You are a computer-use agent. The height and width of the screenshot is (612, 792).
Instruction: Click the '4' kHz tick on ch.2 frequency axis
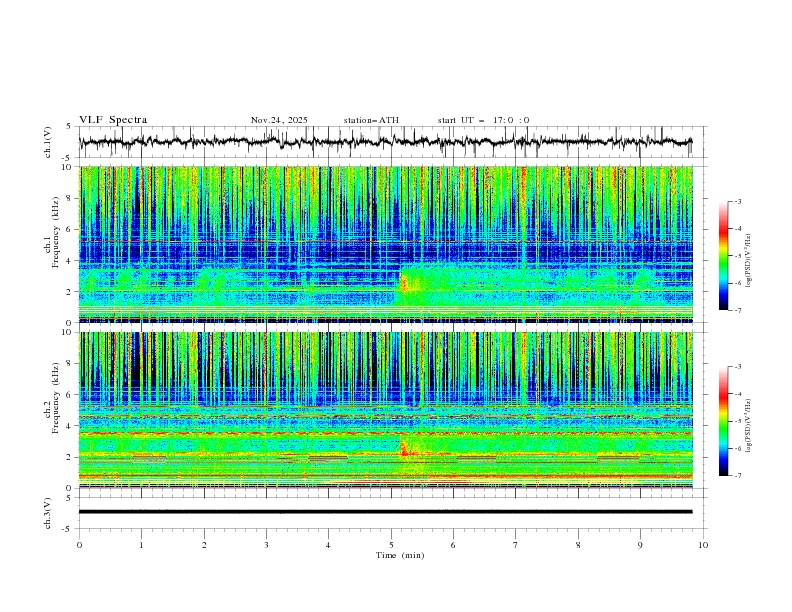(71, 426)
